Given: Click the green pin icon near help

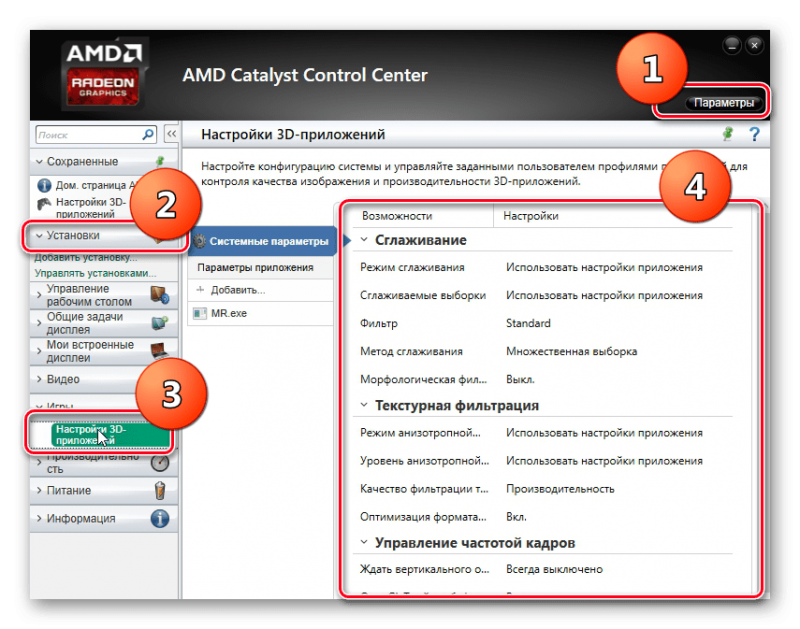Looking at the screenshot, I should point(728,134).
